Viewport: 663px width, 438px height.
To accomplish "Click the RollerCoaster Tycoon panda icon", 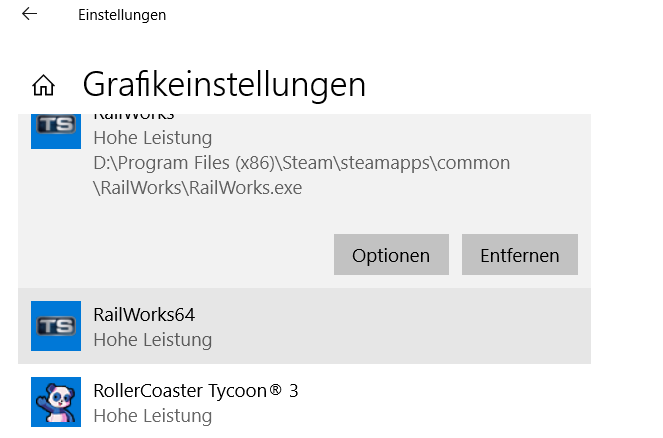I will [x=56, y=402].
